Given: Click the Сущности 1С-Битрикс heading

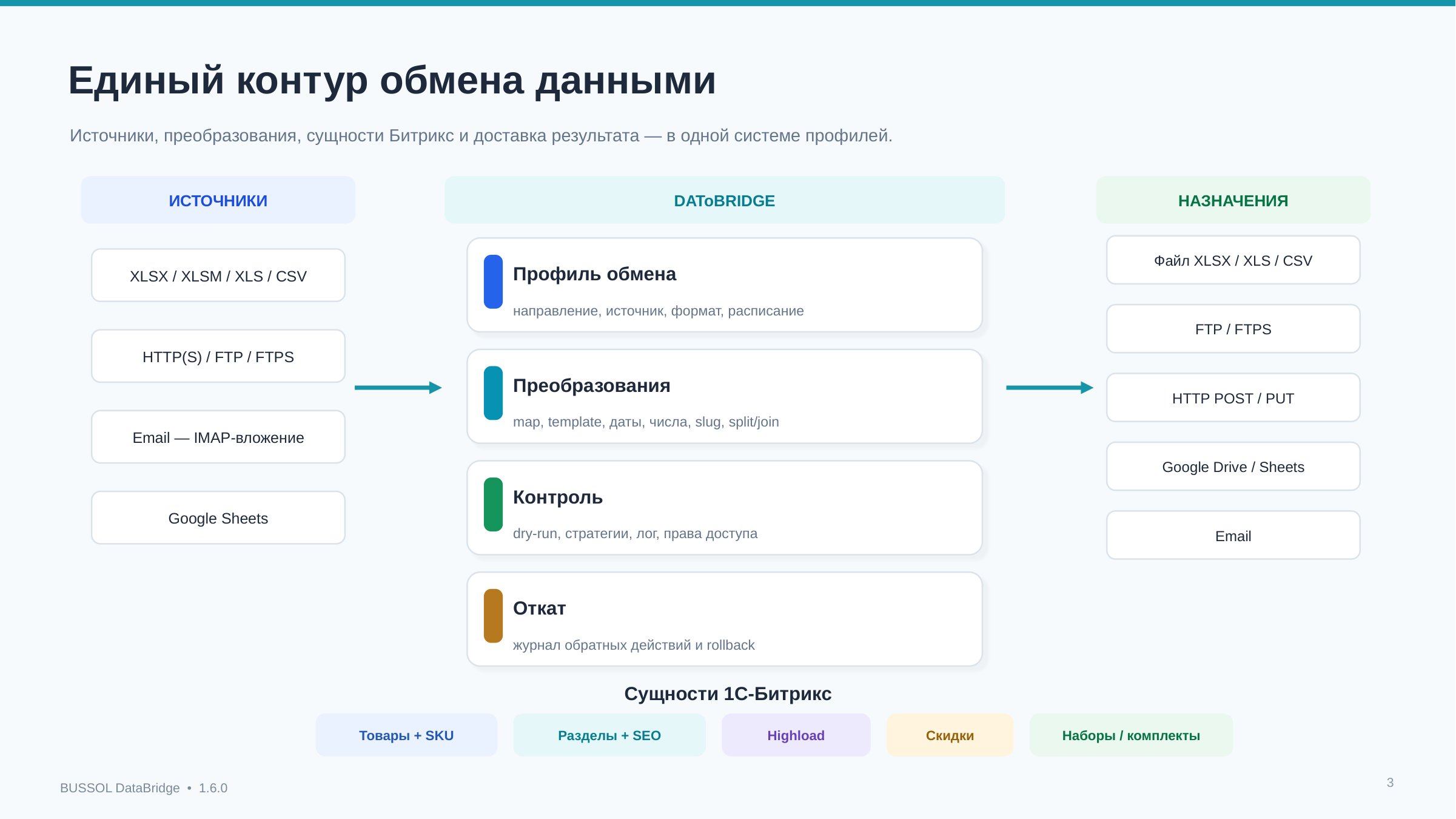Looking at the screenshot, I should tap(728, 693).
